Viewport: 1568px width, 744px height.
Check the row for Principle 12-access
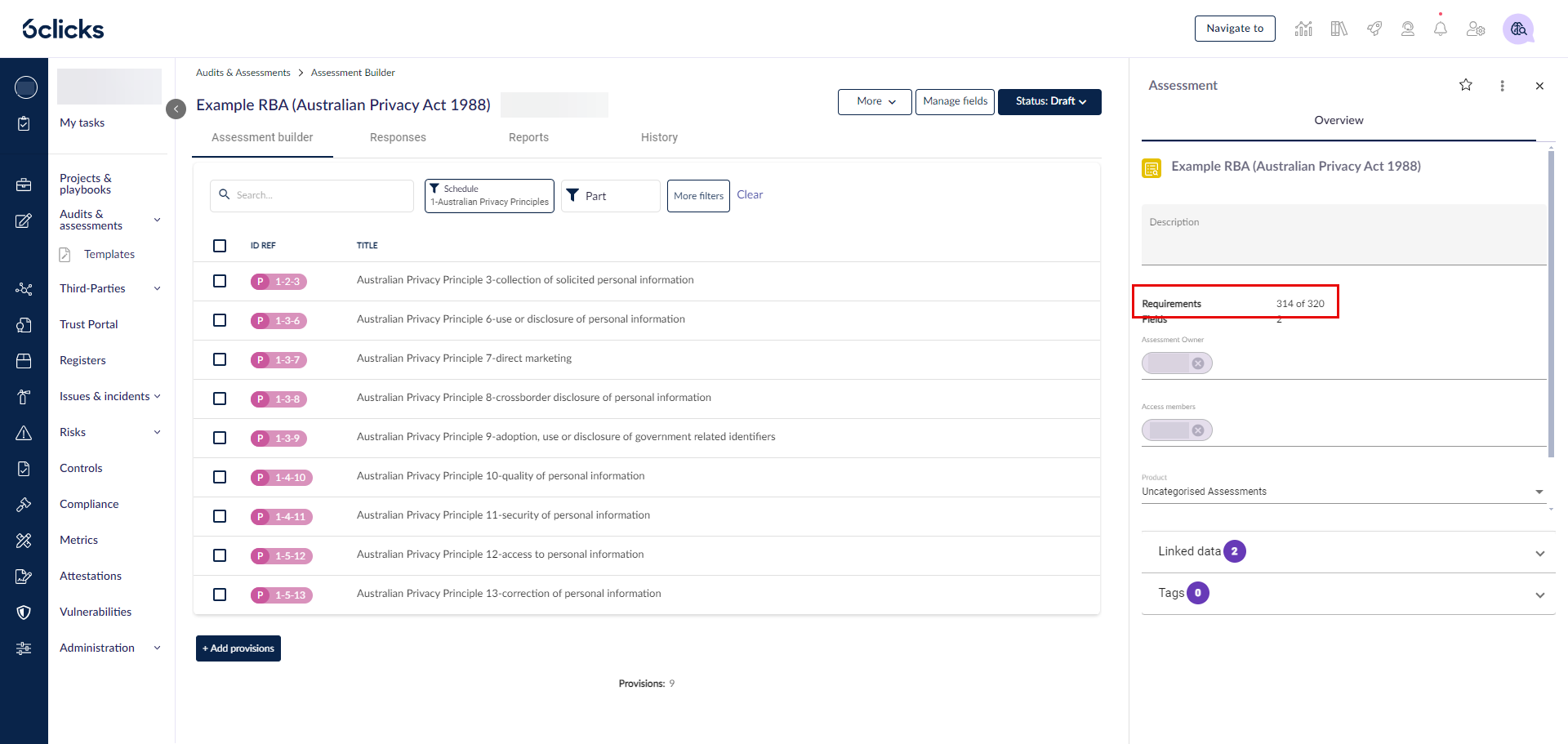220,555
